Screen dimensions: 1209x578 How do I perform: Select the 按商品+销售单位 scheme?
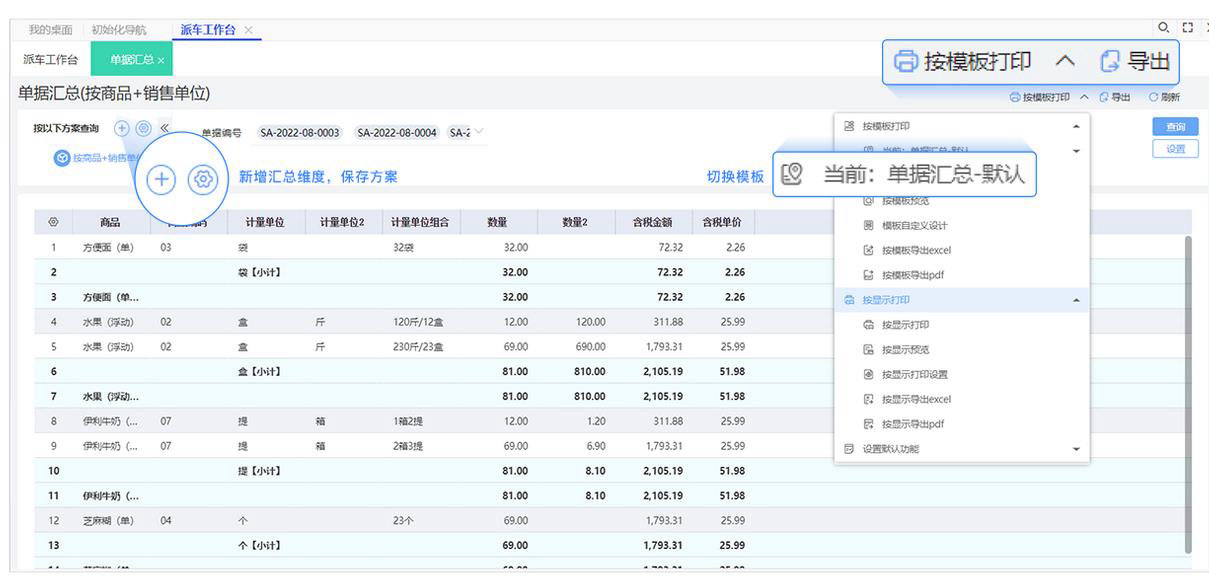95,158
